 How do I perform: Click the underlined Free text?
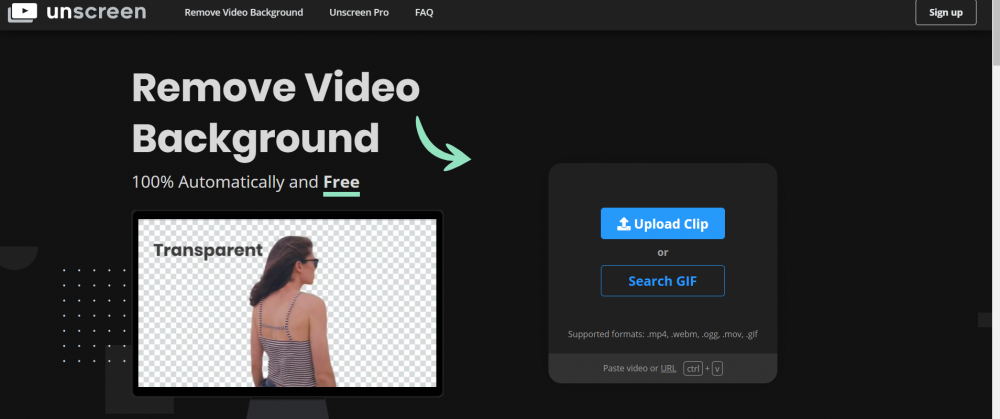341,183
